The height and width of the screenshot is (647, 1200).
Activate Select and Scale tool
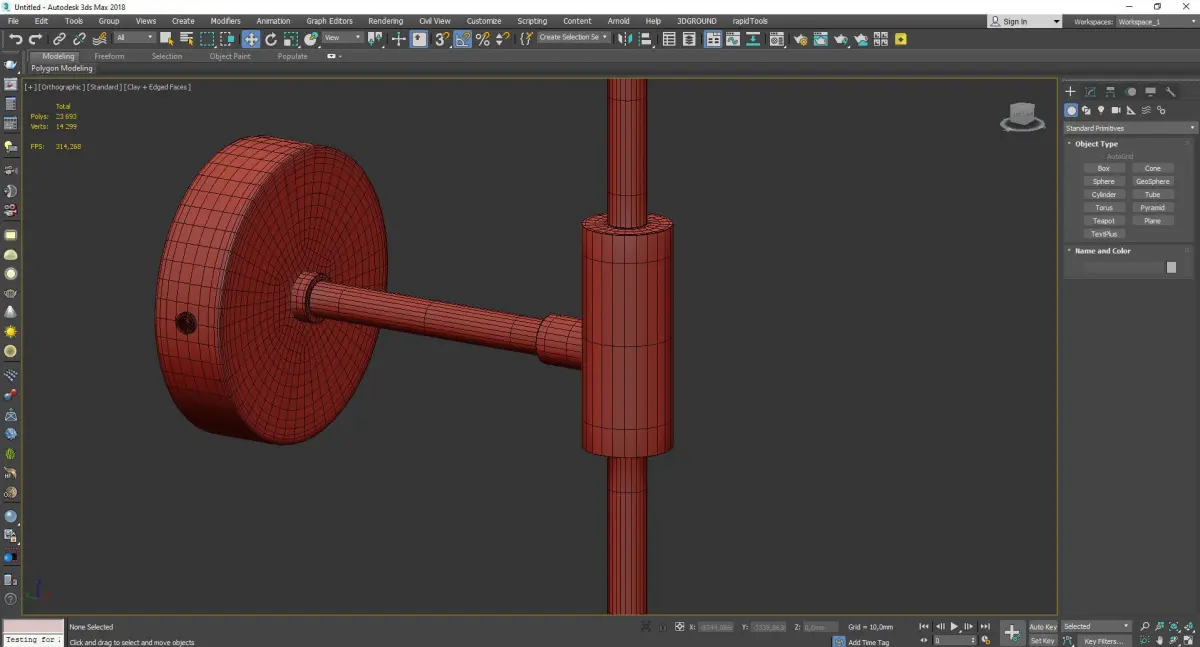pyautogui.click(x=290, y=39)
